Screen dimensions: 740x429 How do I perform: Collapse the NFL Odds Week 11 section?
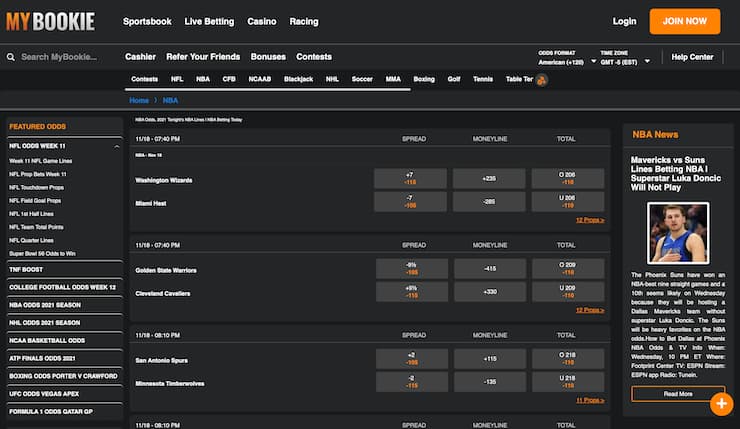click(115, 146)
